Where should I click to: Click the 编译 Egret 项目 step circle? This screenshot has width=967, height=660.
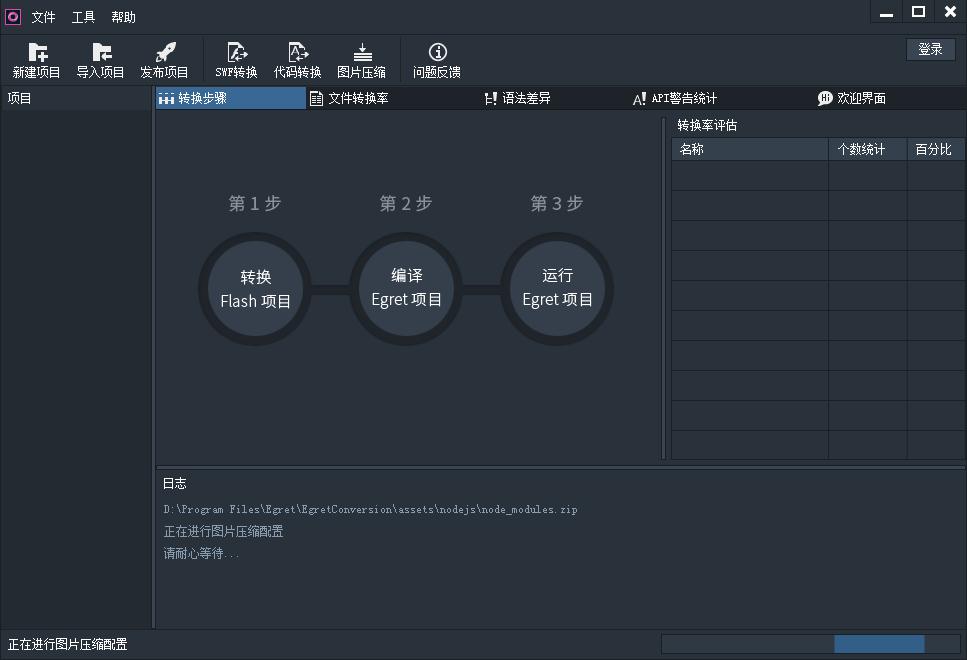pyautogui.click(x=406, y=288)
